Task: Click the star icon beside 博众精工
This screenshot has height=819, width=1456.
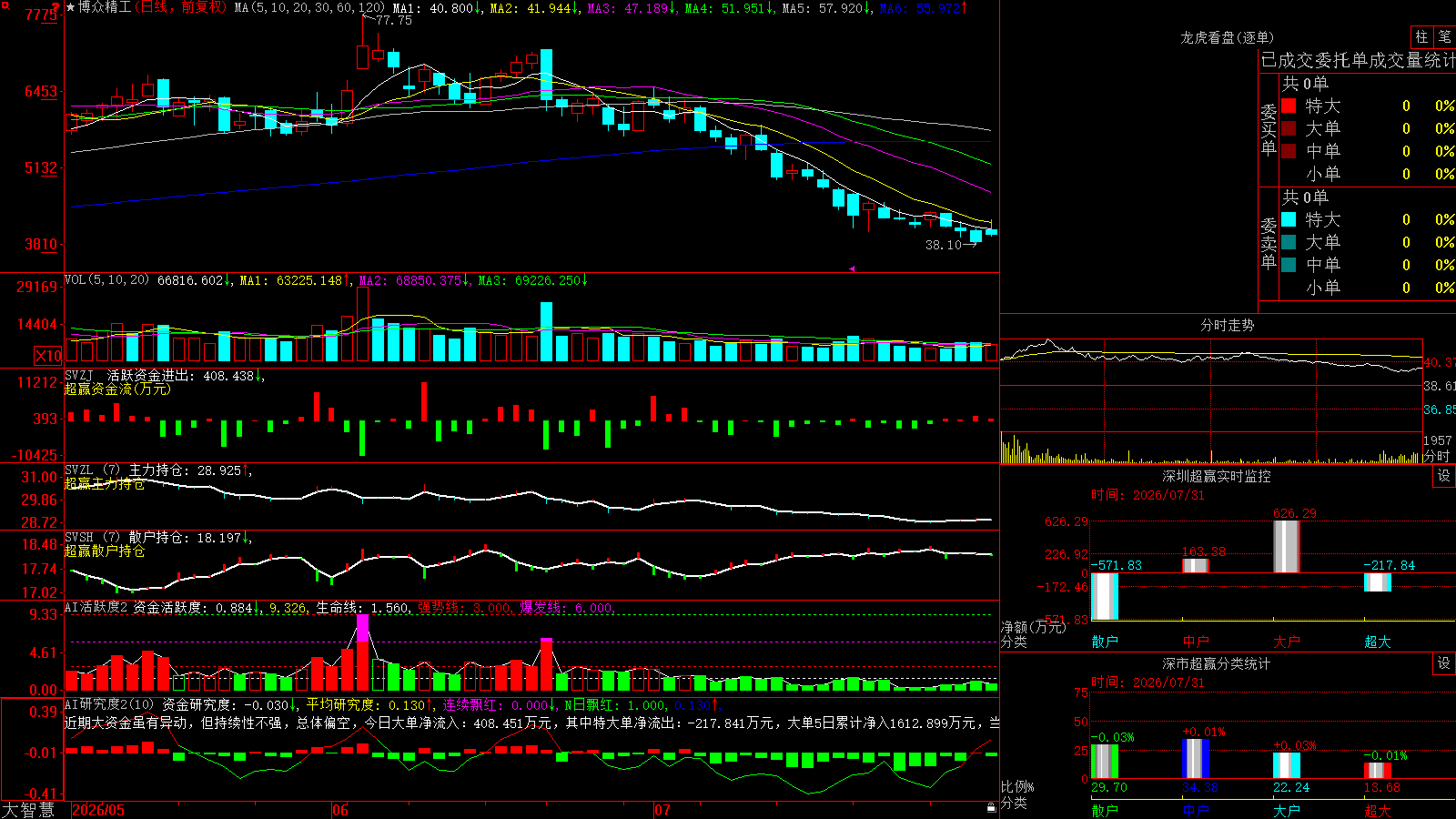Action: point(71,7)
